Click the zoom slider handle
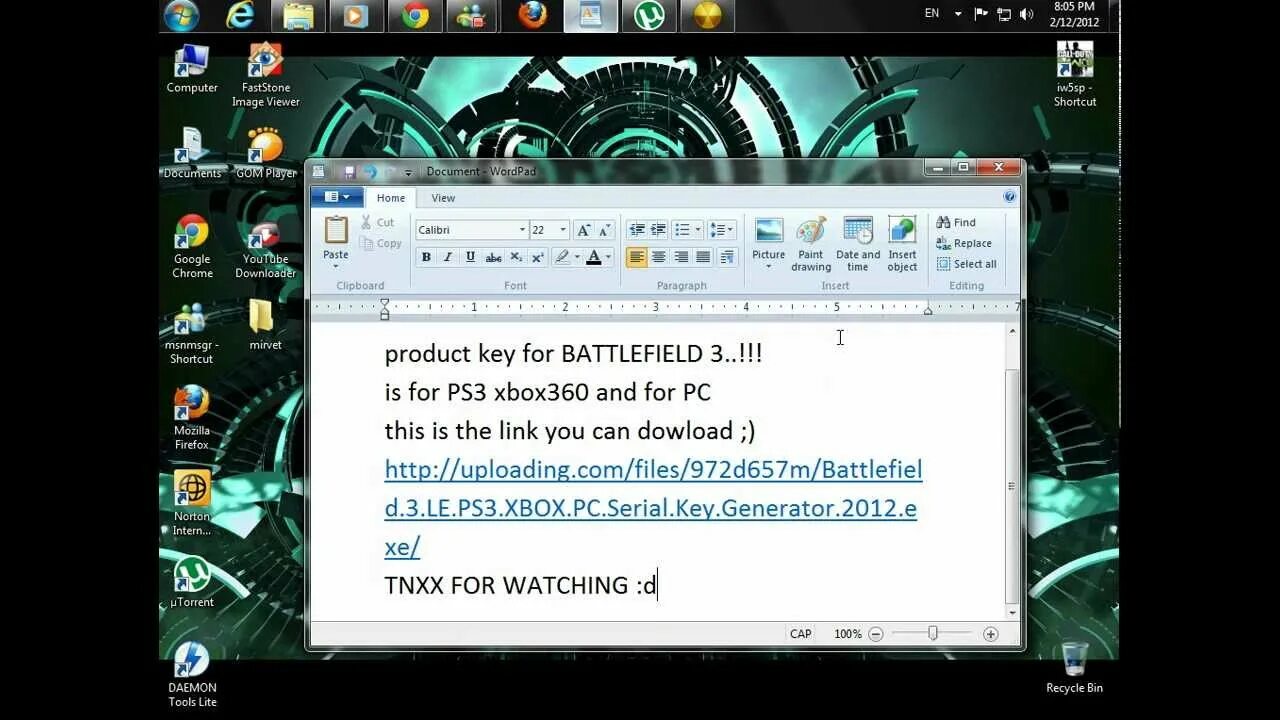The image size is (1280, 720). click(x=933, y=634)
